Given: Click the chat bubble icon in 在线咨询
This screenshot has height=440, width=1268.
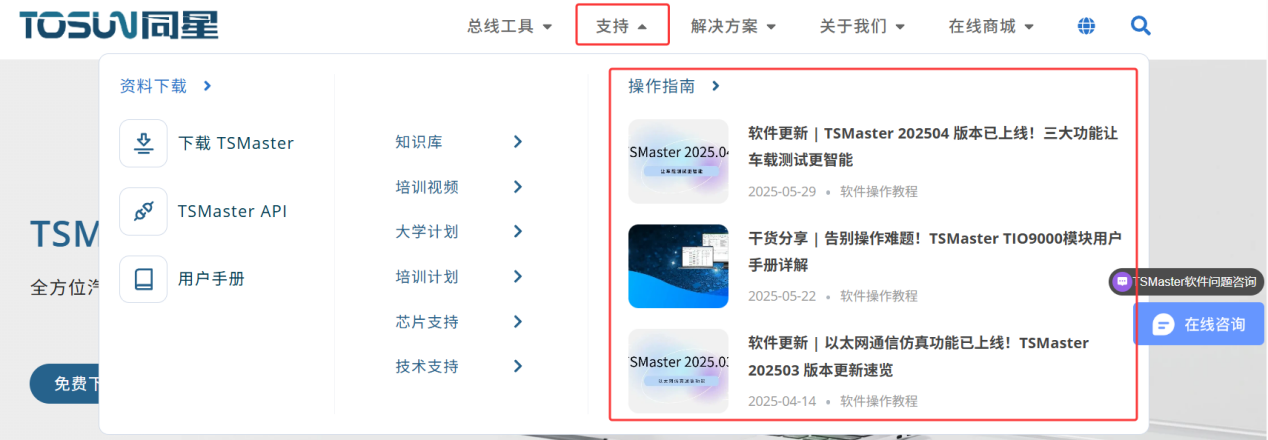Looking at the screenshot, I should (1163, 324).
